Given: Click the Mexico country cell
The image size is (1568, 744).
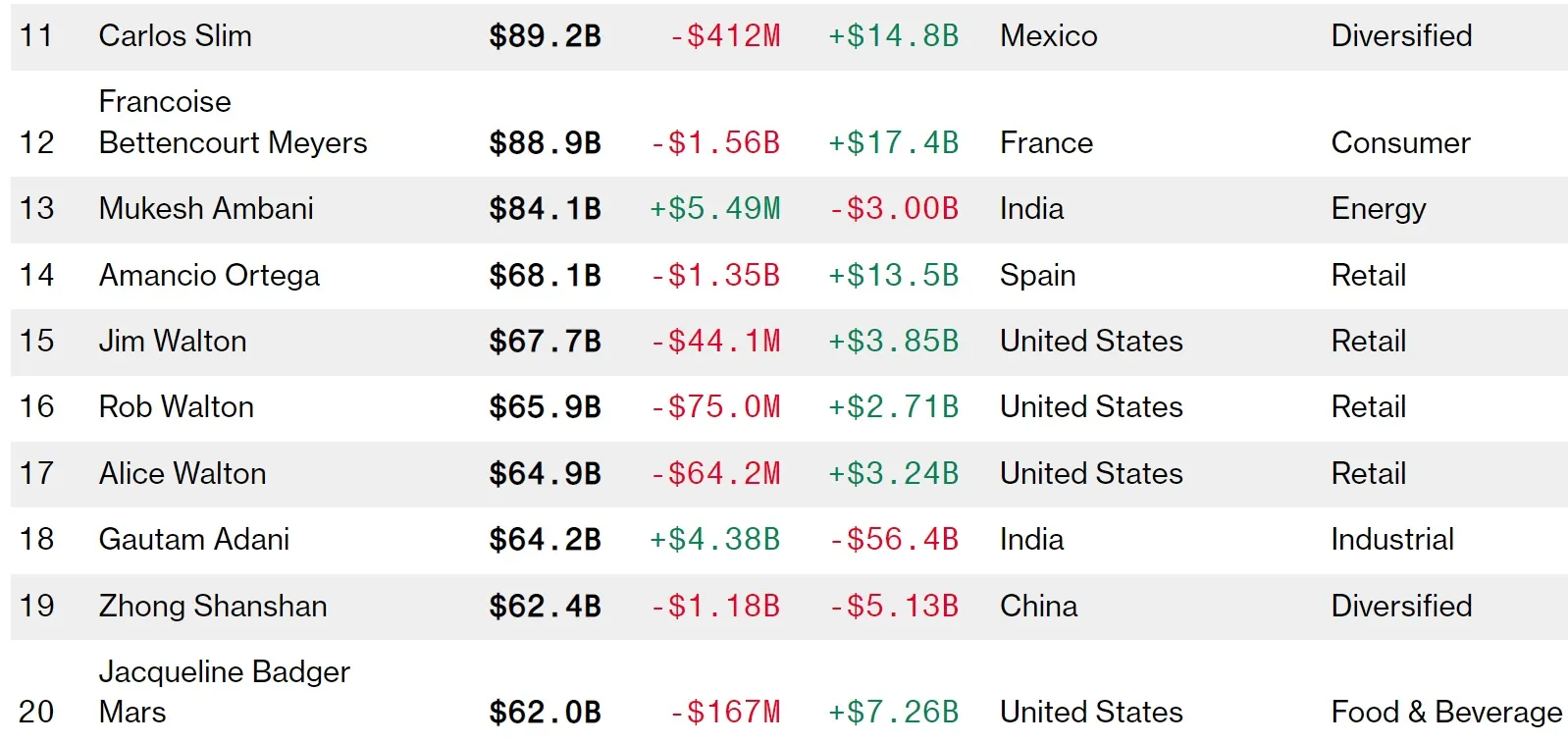Looking at the screenshot, I should pos(1048,36).
